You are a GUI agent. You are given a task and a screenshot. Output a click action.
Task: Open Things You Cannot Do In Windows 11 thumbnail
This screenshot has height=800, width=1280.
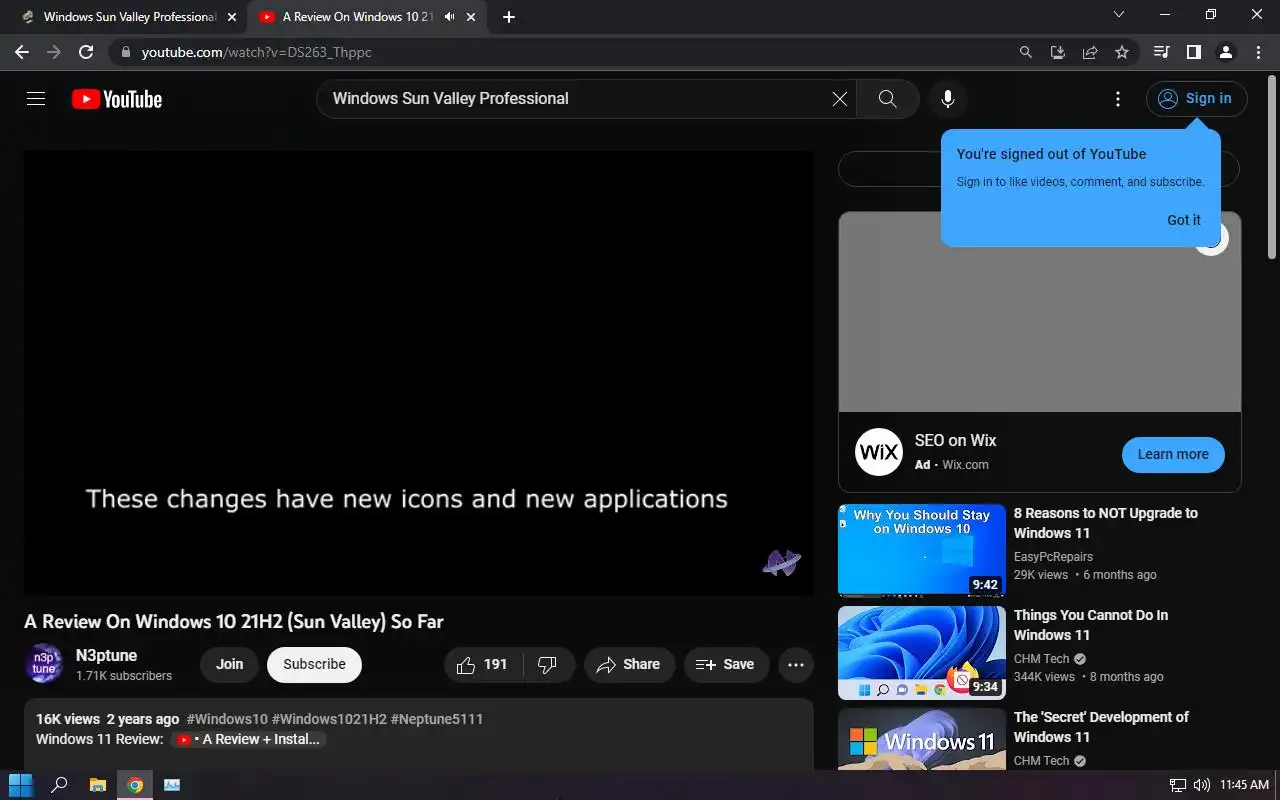pos(922,652)
